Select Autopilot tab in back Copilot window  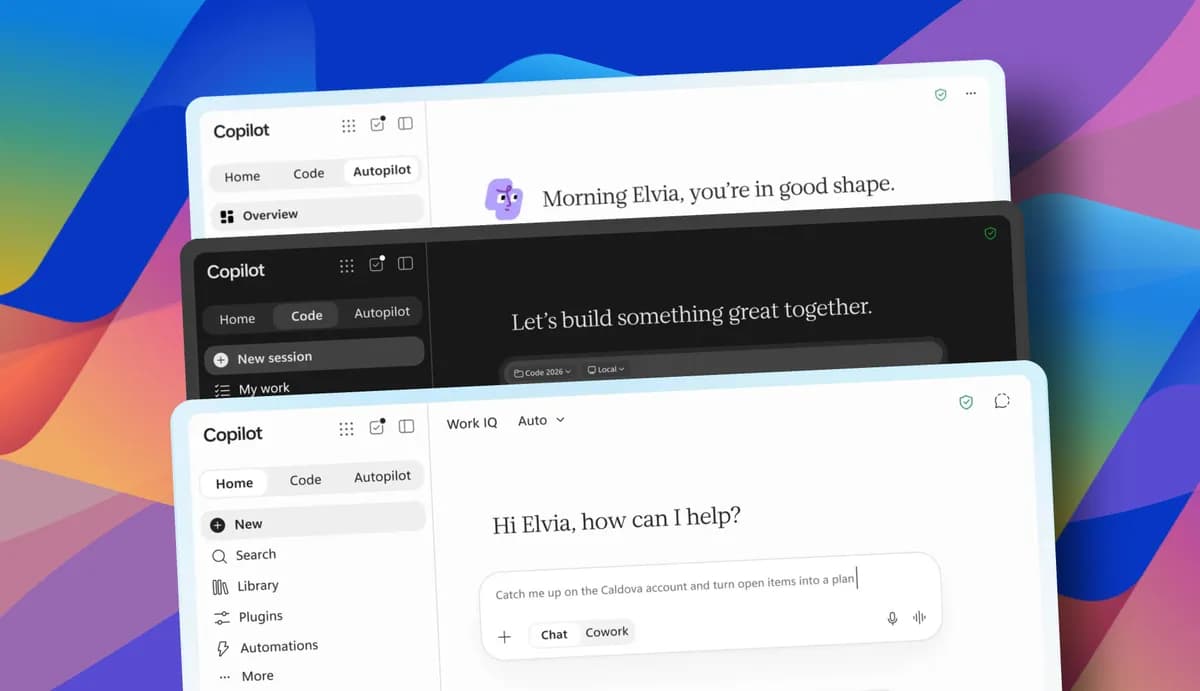click(382, 170)
